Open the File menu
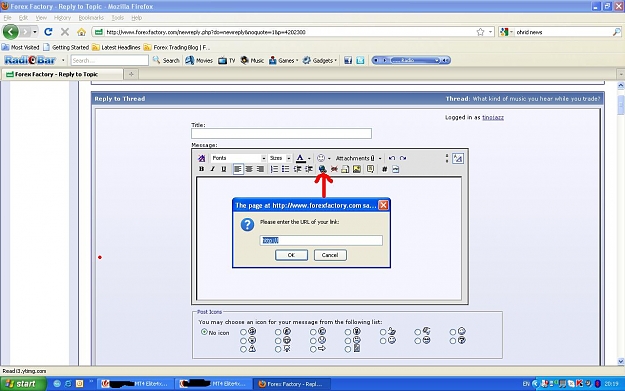625x391 pixels. (8, 18)
